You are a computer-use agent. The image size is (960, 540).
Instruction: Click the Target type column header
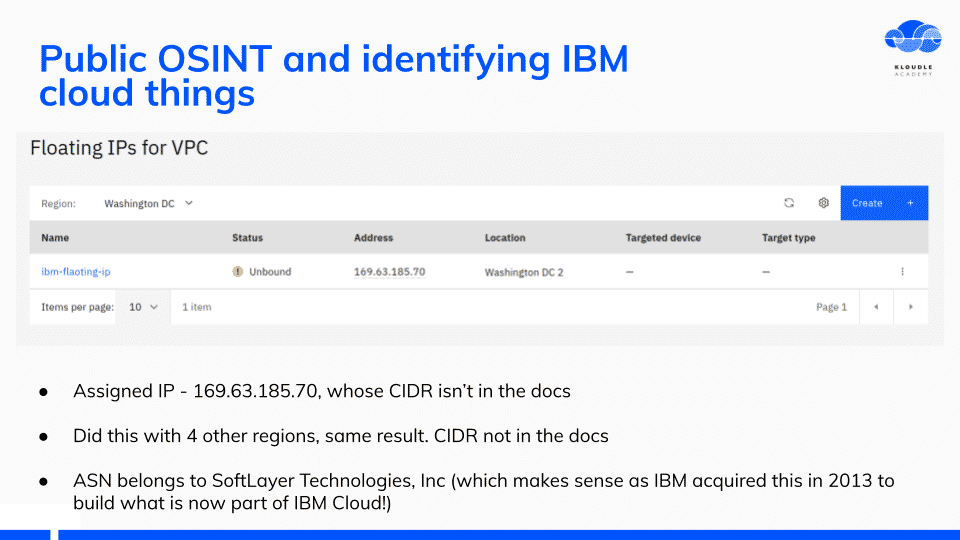789,238
